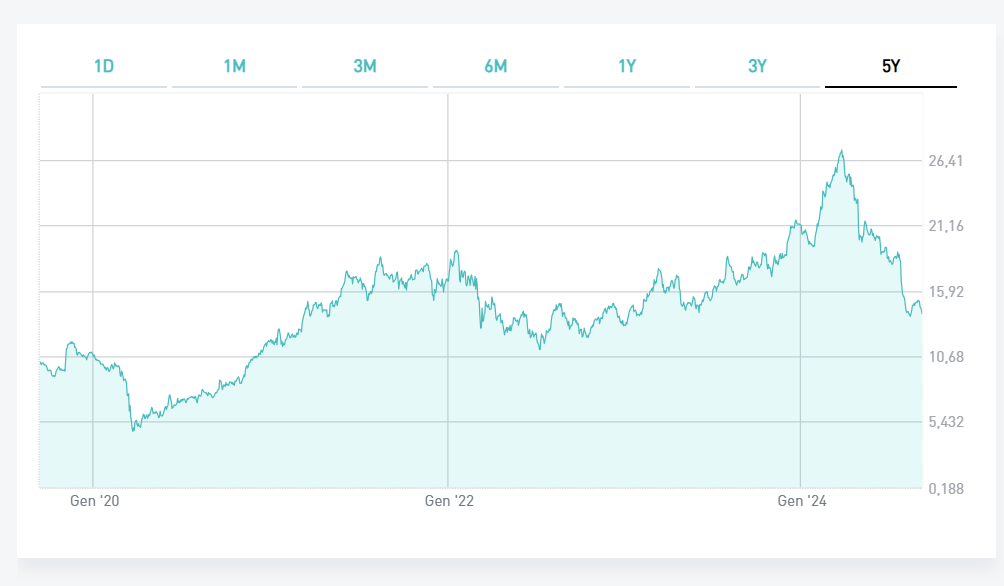Screen dimensions: 1004x586
Task: Click the leftmost start of the price line
Action: point(40,361)
